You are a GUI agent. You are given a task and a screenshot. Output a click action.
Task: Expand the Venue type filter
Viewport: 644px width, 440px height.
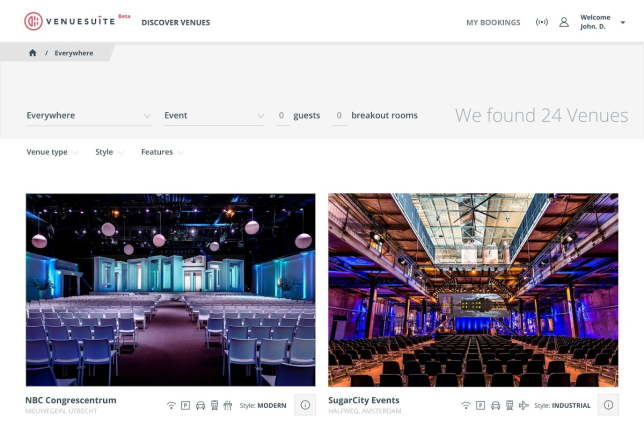52,152
